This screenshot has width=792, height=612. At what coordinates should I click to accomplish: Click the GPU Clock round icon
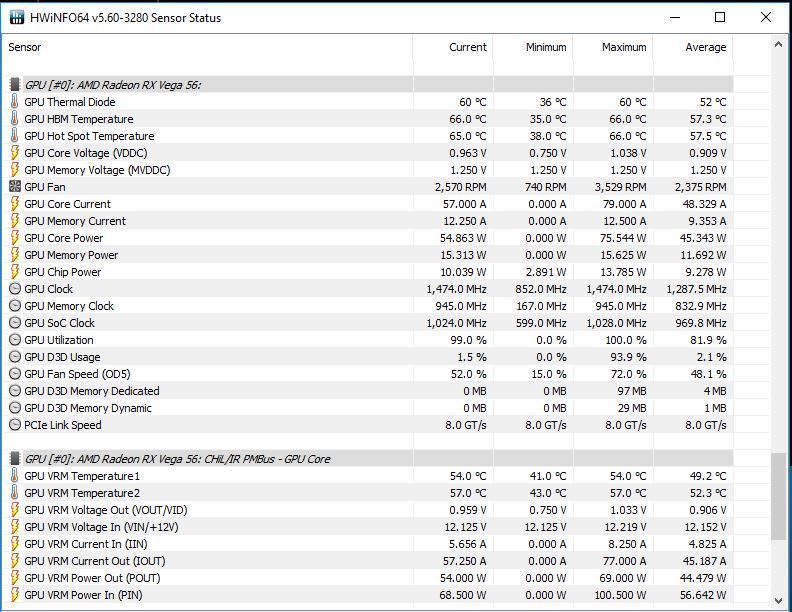[15, 289]
